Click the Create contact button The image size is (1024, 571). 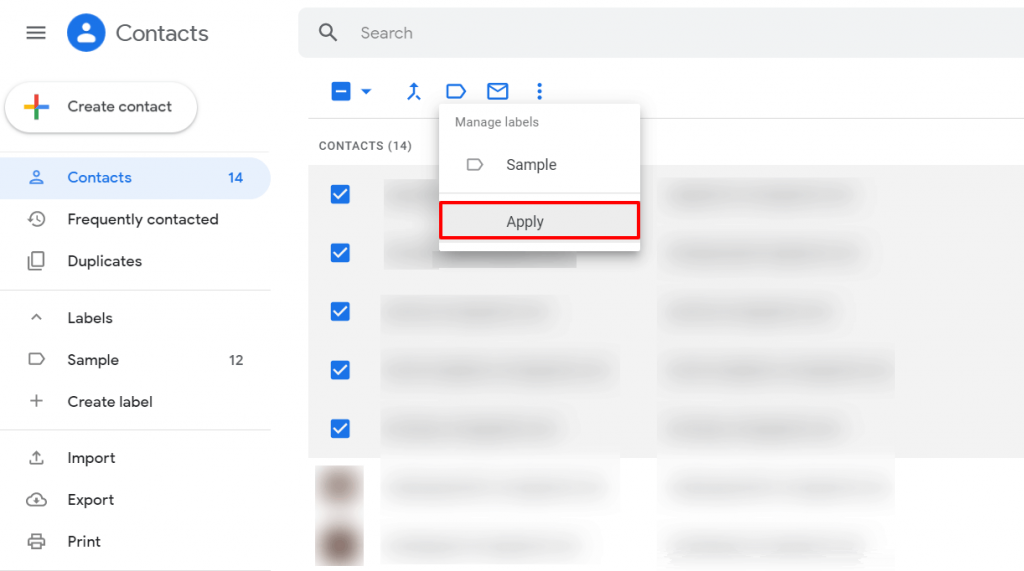101,107
